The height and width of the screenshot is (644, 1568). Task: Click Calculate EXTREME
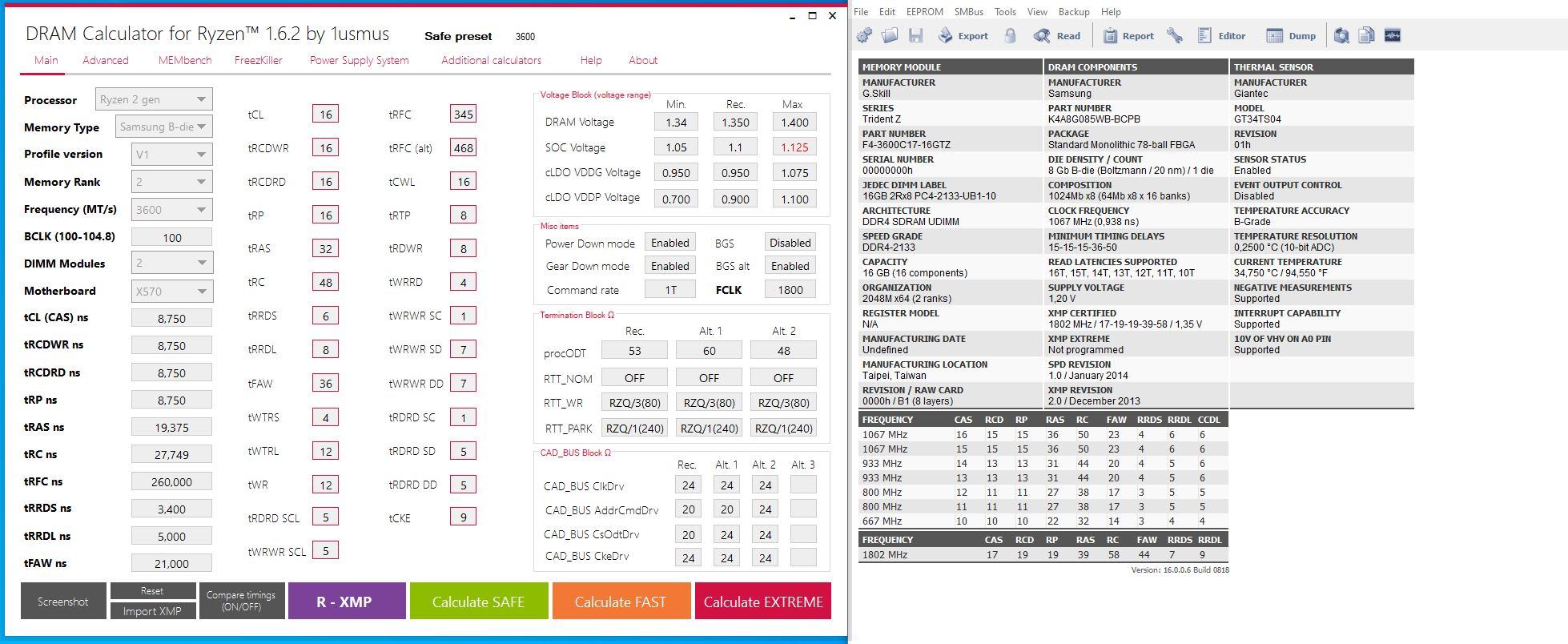763,601
